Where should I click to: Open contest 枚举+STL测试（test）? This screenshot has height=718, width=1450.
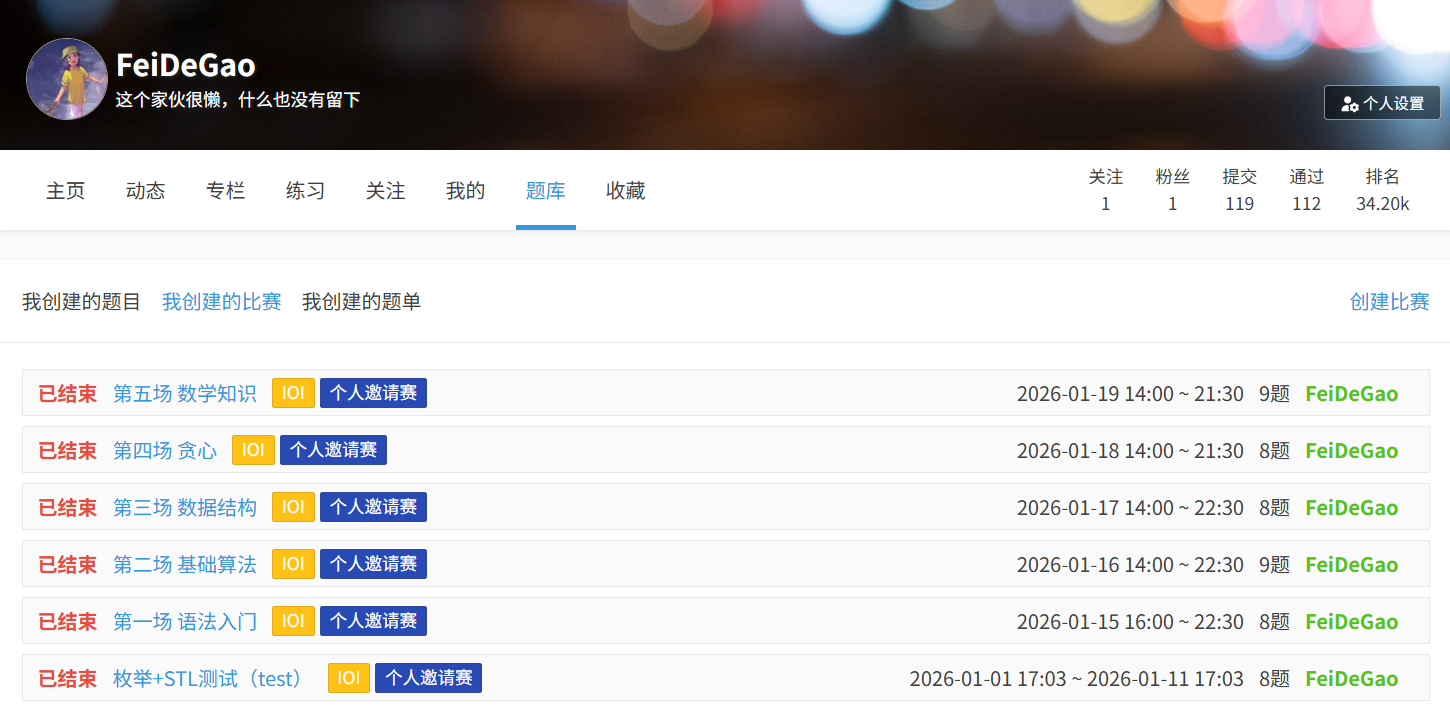(212, 679)
